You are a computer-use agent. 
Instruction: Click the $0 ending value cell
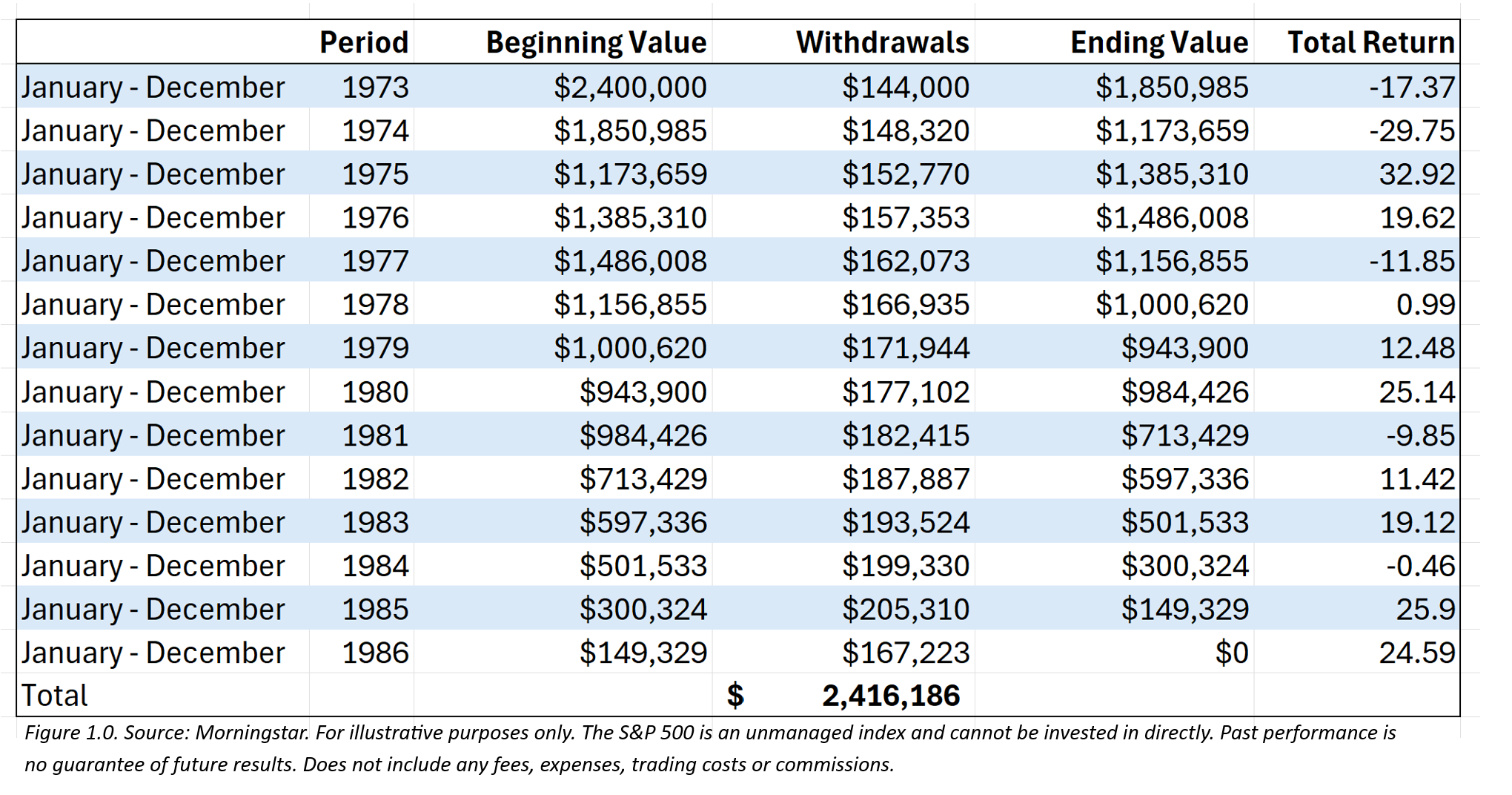click(x=1231, y=653)
